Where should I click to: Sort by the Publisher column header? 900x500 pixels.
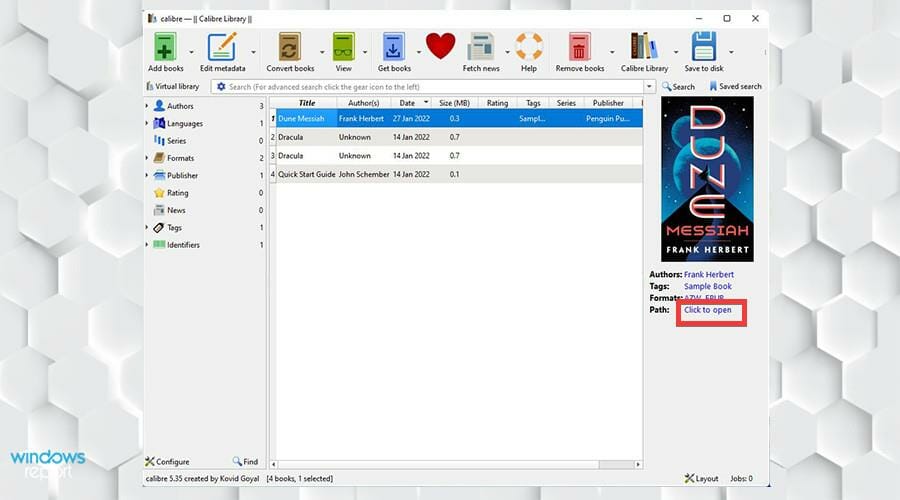pyautogui.click(x=608, y=103)
